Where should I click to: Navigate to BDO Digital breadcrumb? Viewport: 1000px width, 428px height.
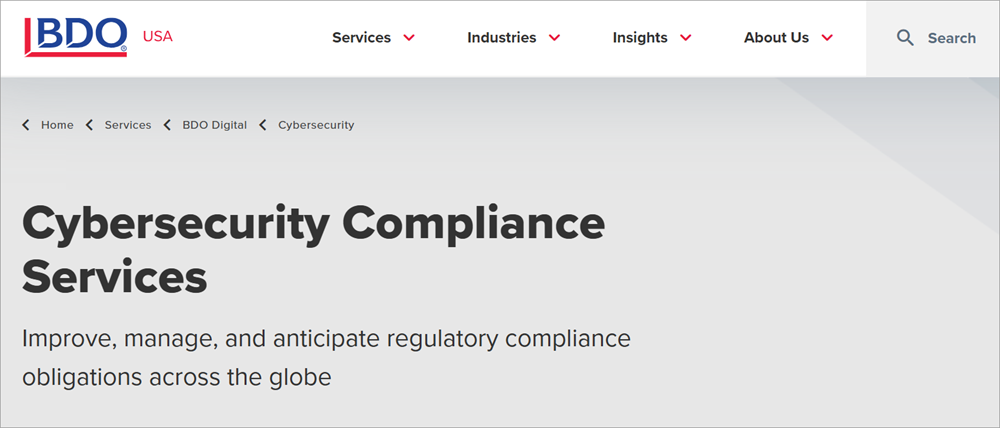pos(215,125)
